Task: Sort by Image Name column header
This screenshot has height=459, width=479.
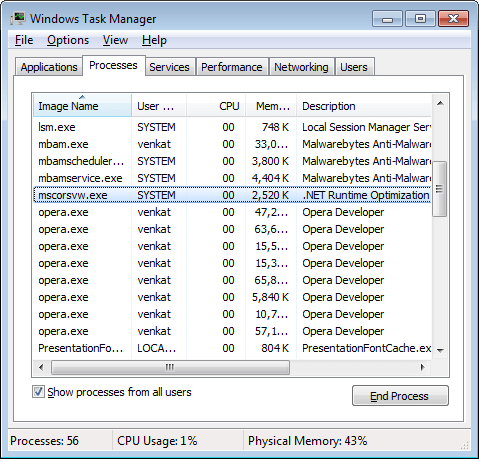Action: pyautogui.click(x=82, y=106)
